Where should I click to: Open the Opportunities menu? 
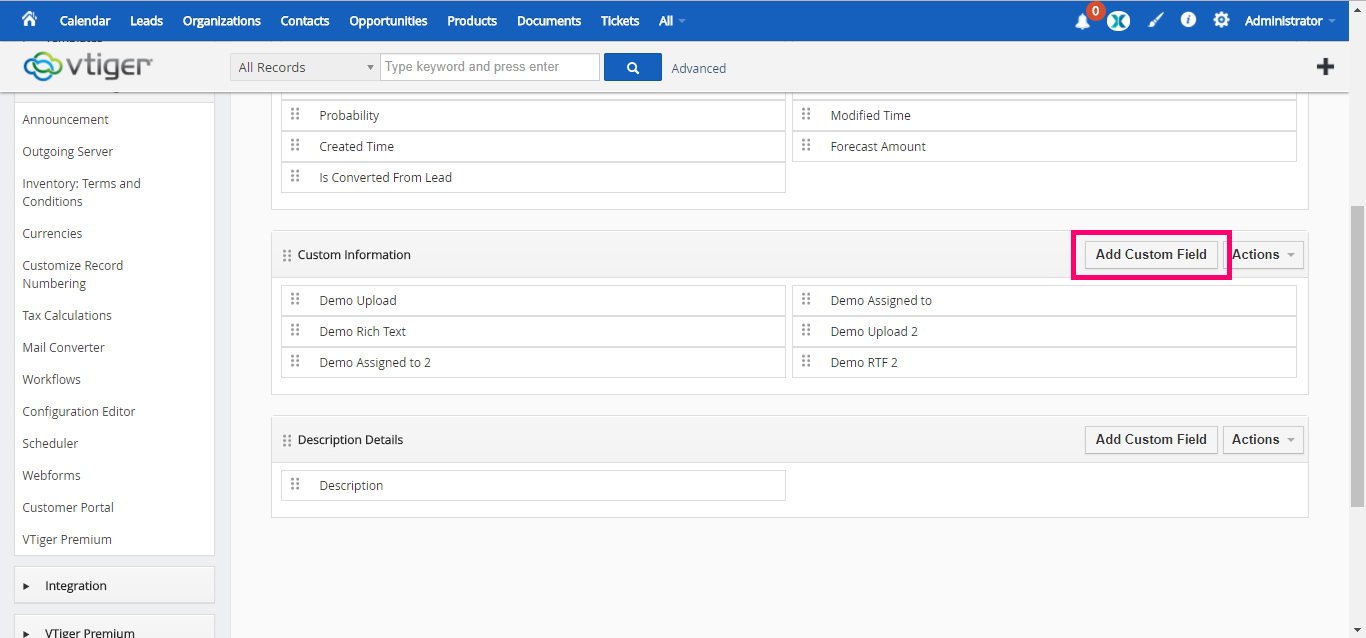click(x=388, y=21)
